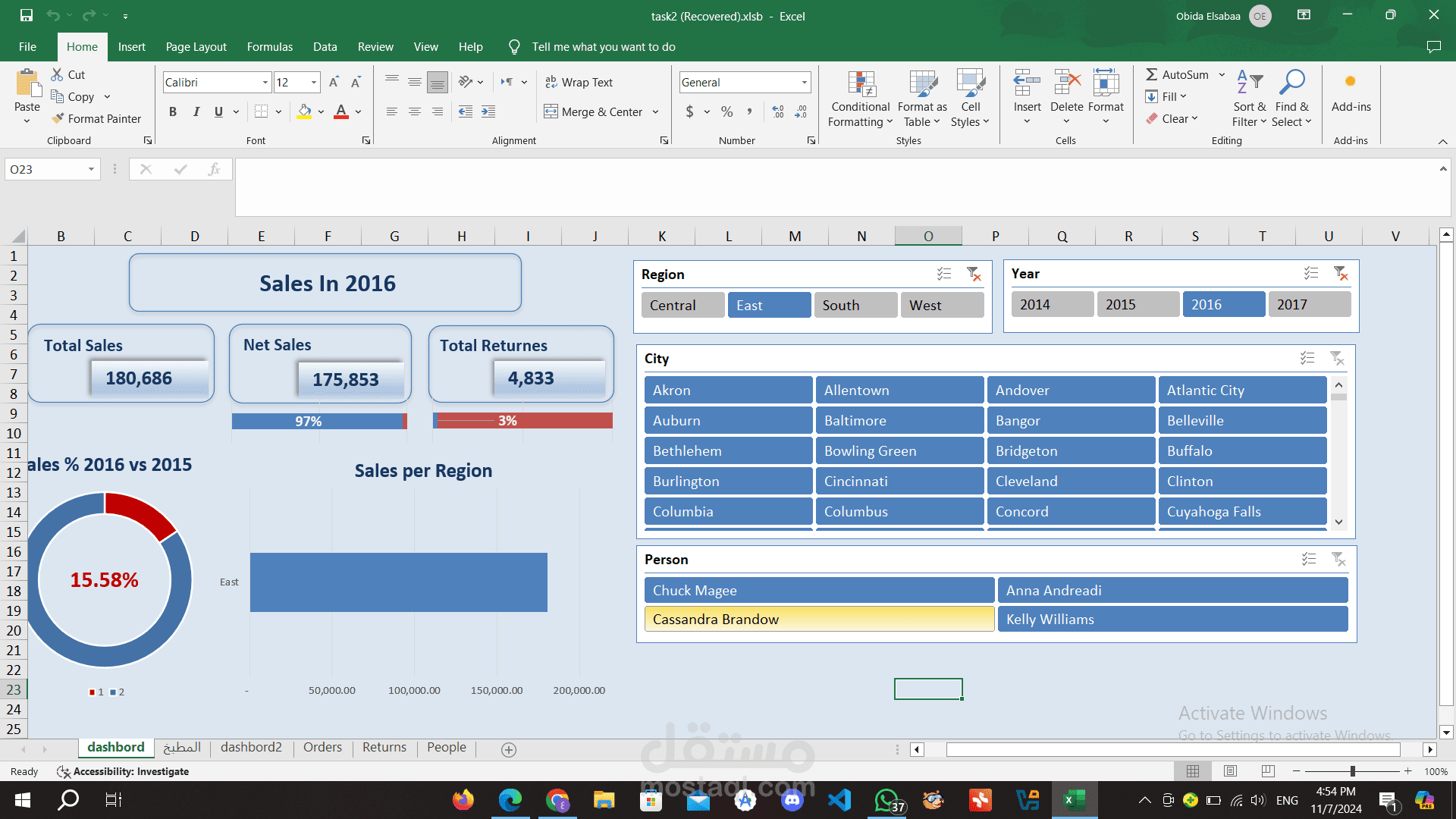Click the Copy button
The height and width of the screenshot is (819, 1456).
point(73,96)
